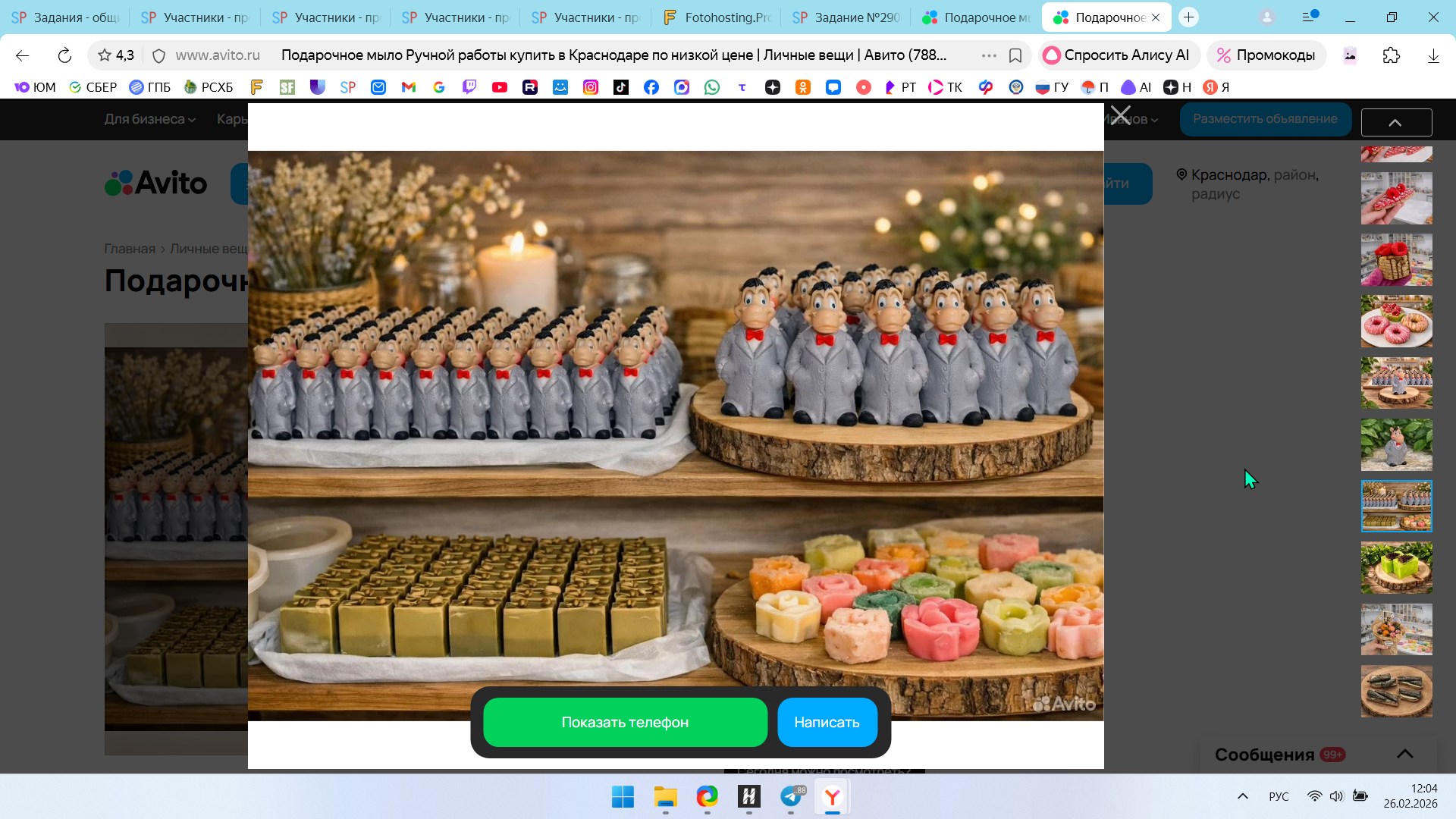Viewport: 1456px width, 819px height.
Task: Switch to the Fotohosting.Pro tab
Action: [x=716, y=17]
